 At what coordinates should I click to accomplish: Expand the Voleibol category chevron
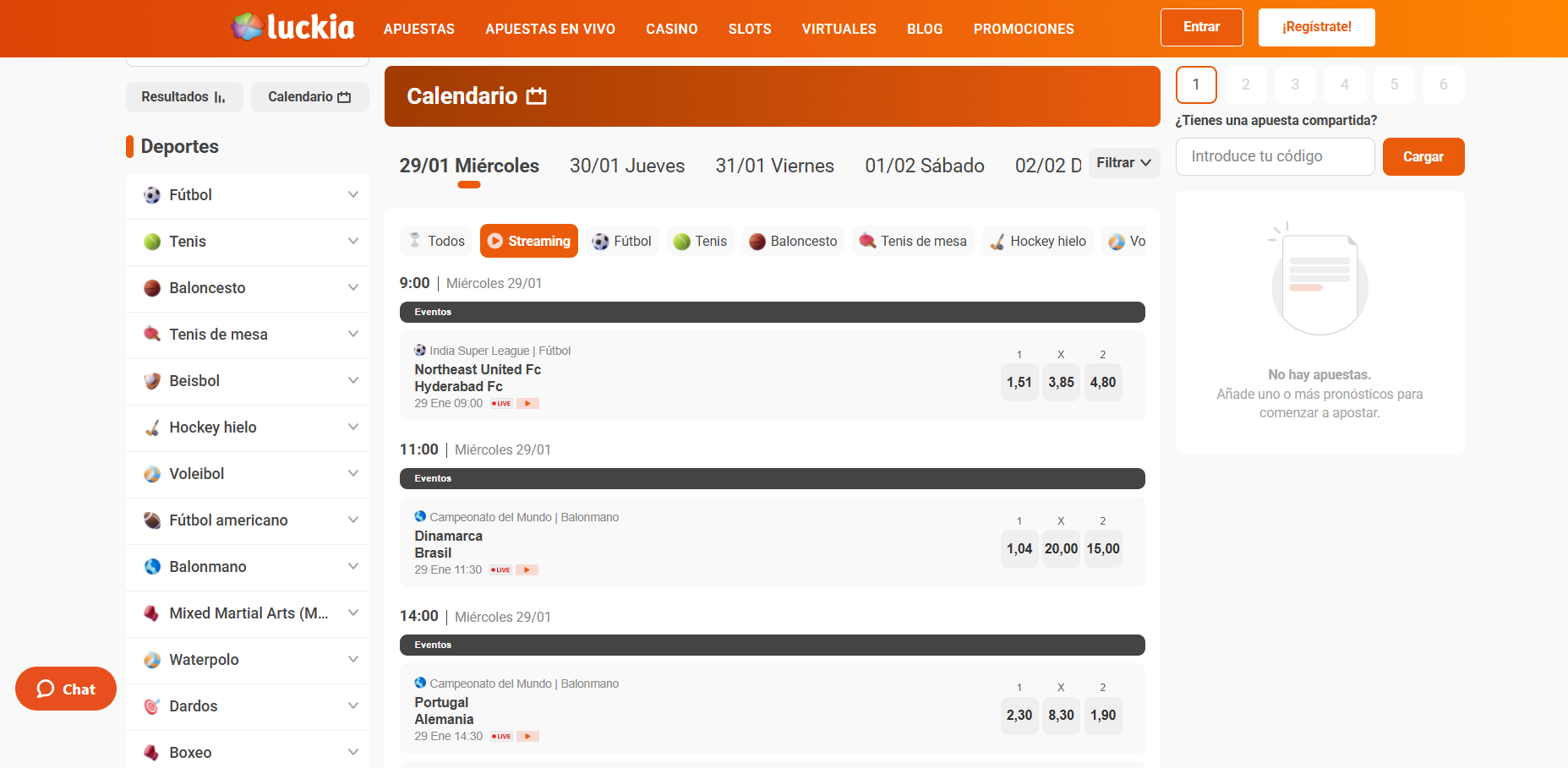click(x=353, y=473)
